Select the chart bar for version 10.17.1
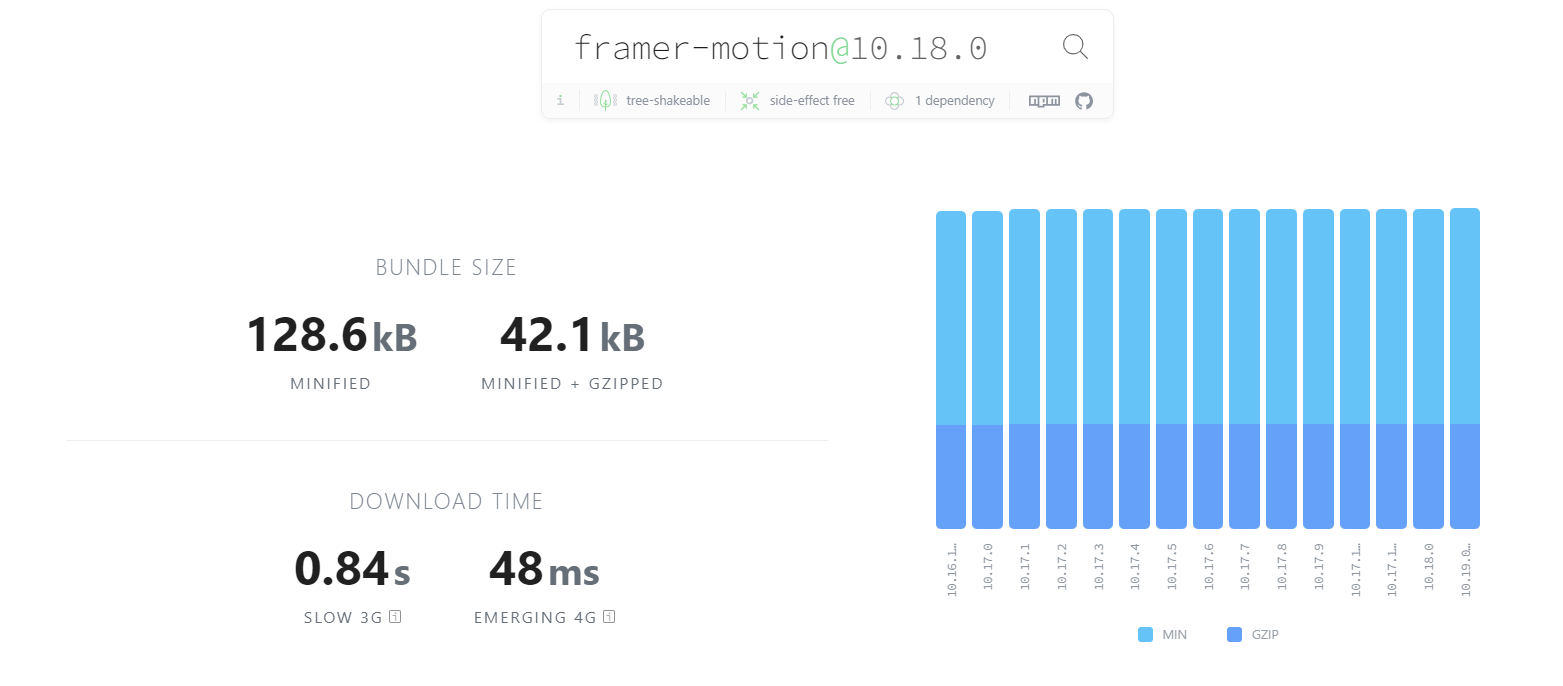The image size is (1563, 686). [1024, 368]
